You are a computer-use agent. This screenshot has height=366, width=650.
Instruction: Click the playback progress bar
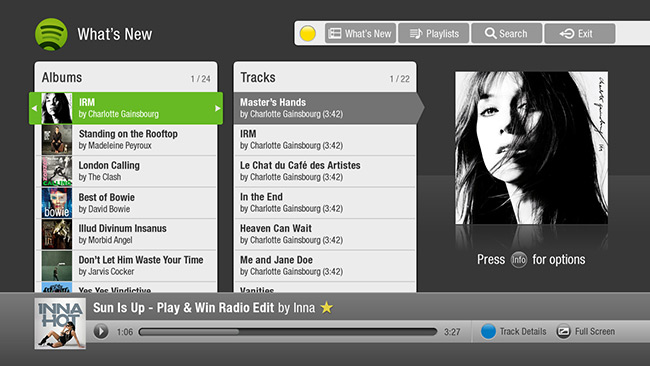[x=288, y=332]
